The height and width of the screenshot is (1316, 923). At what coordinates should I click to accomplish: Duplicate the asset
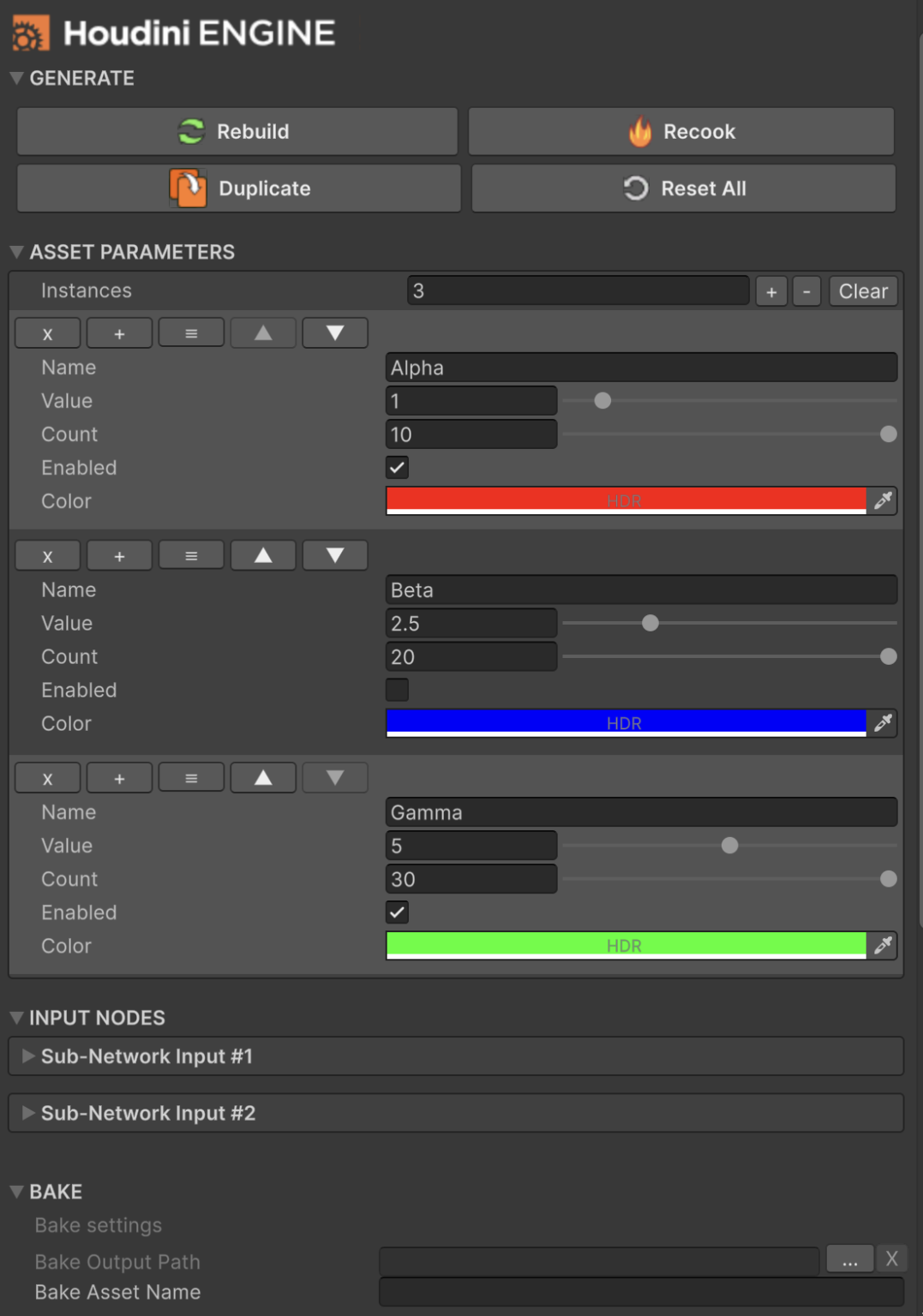tap(239, 188)
